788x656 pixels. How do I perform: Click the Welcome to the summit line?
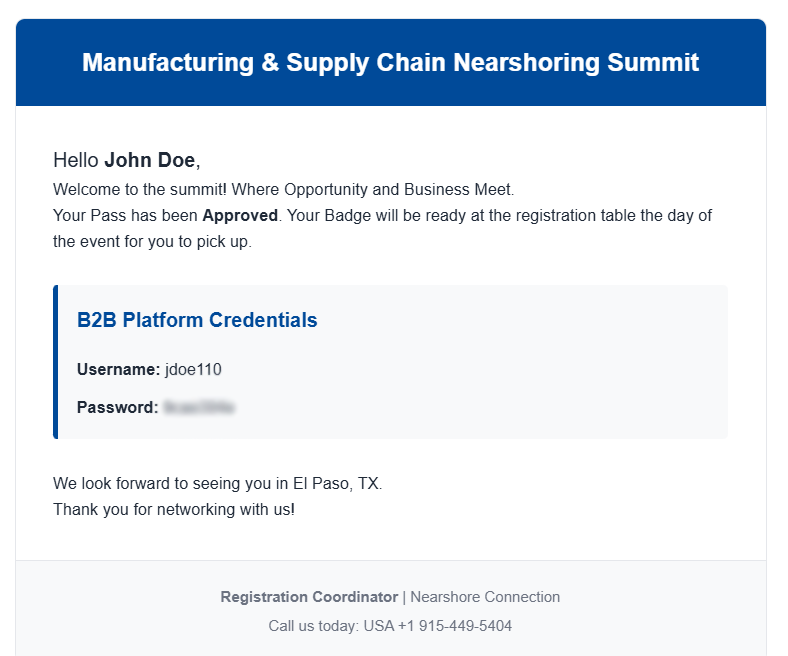point(283,190)
